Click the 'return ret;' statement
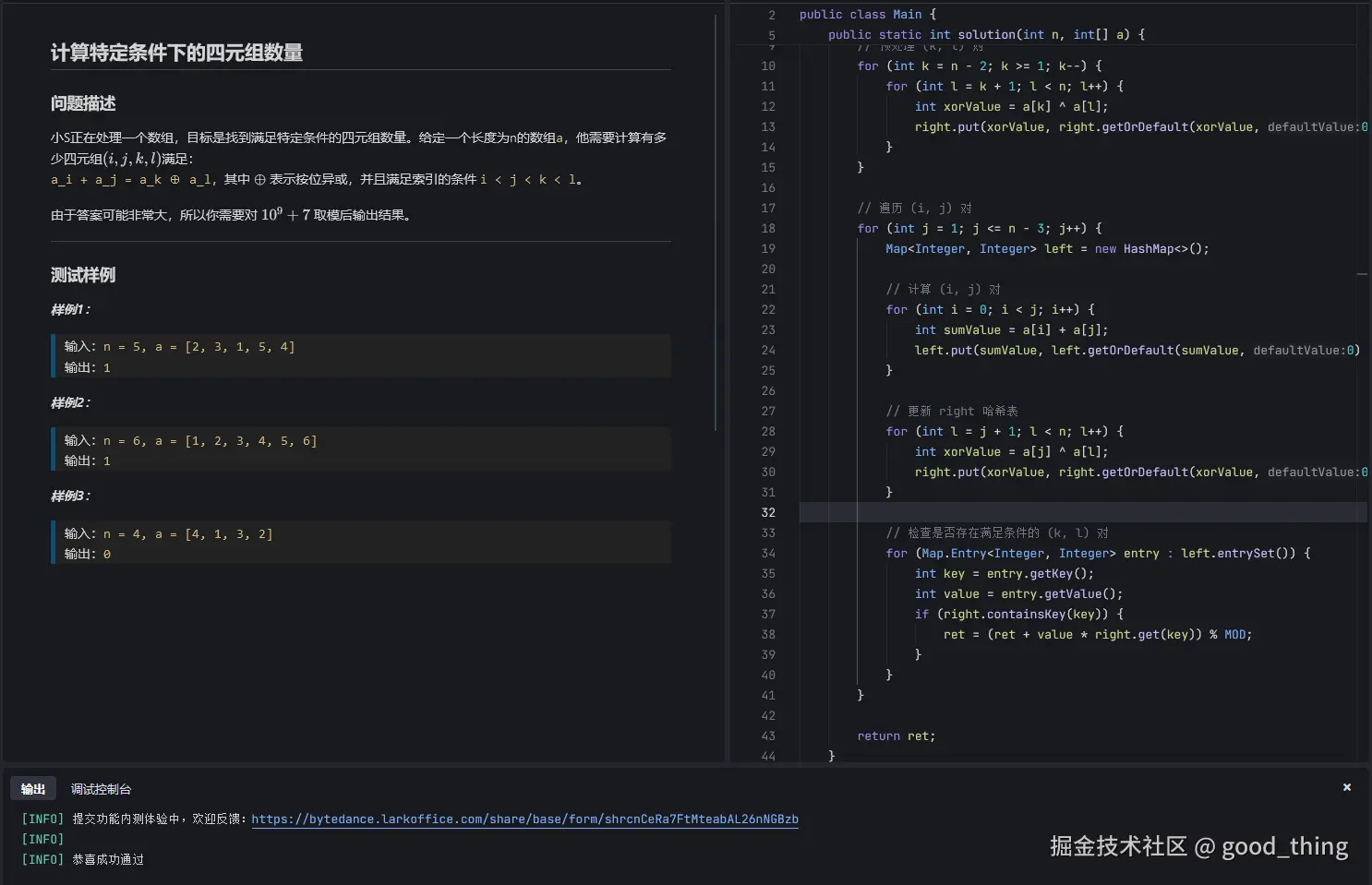1372x885 pixels. tap(896, 736)
